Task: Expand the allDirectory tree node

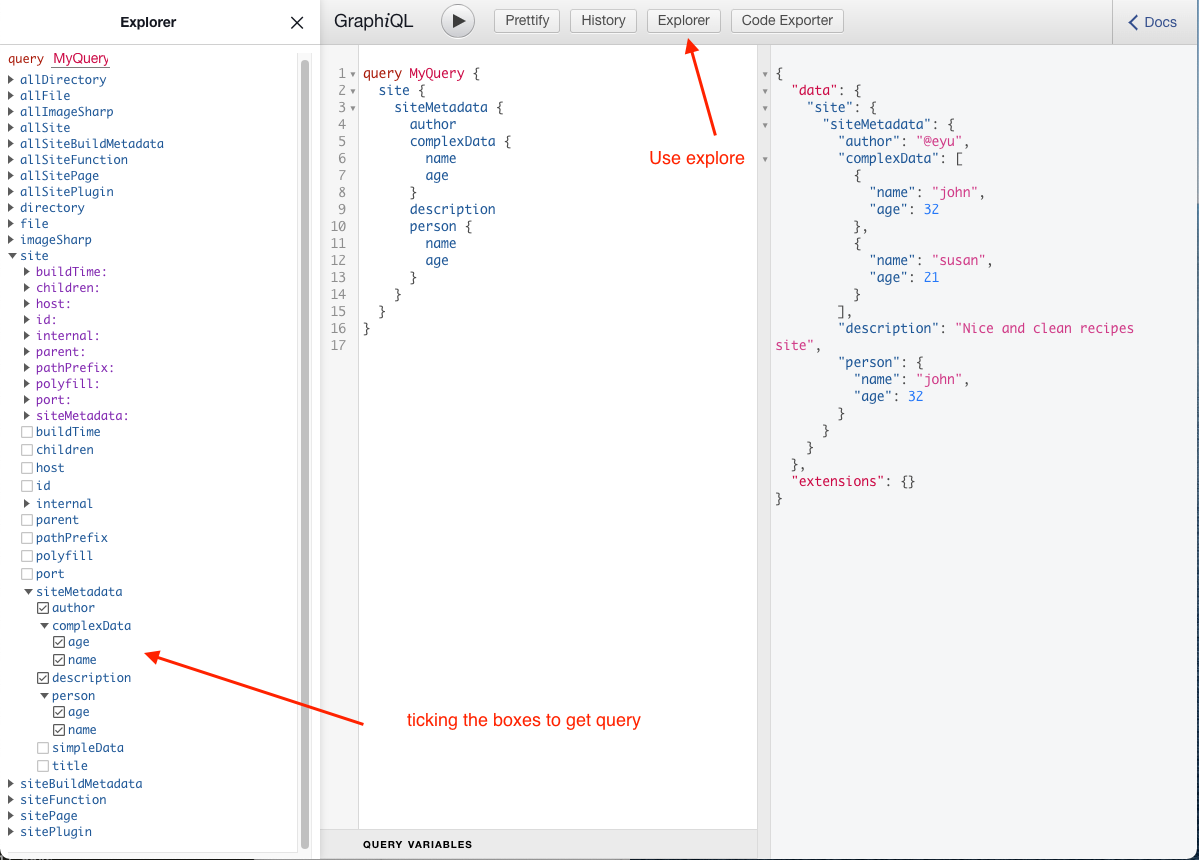Action: click(x=11, y=80)
